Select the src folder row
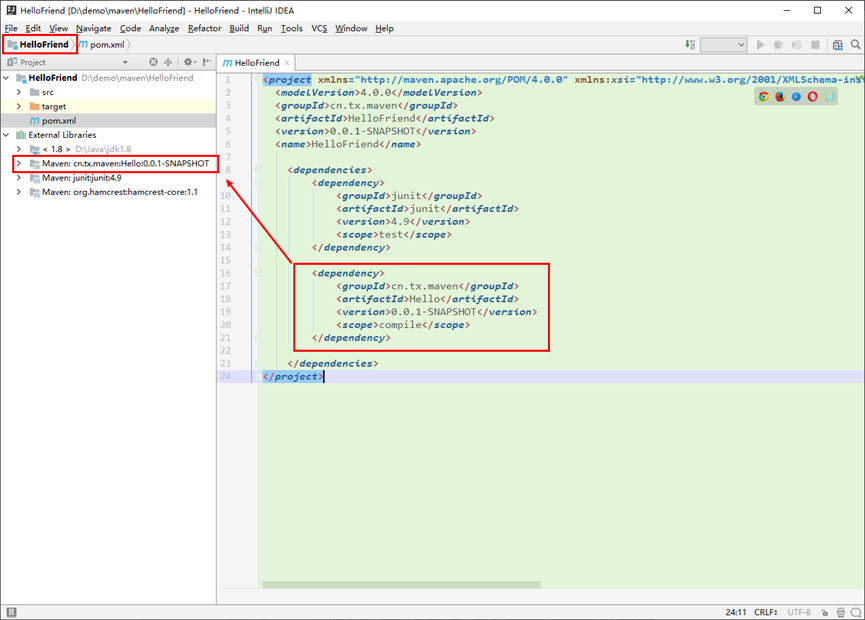The width and height of the screenshot is (865, 620). click(108, 92)
